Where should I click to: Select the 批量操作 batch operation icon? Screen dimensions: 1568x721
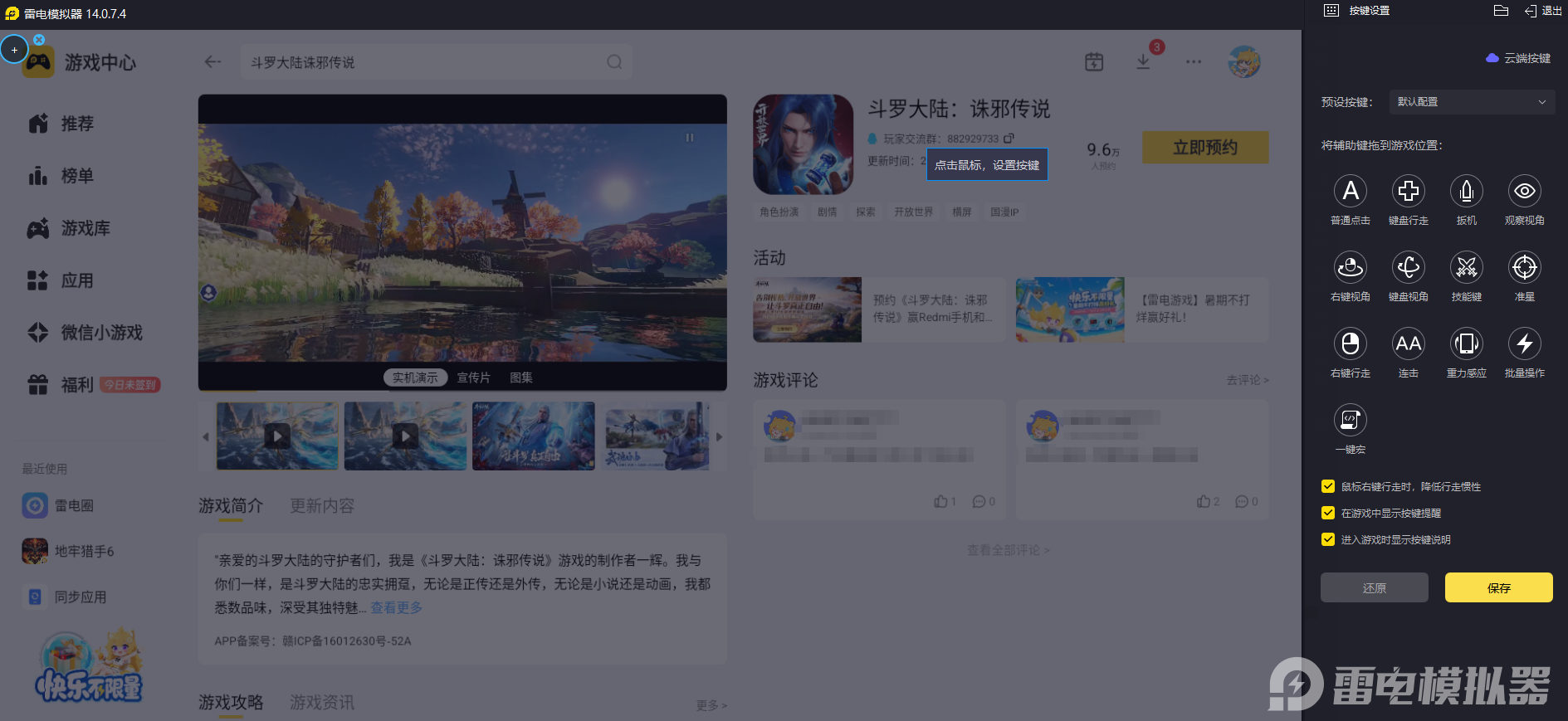(x=1525, y=343)
